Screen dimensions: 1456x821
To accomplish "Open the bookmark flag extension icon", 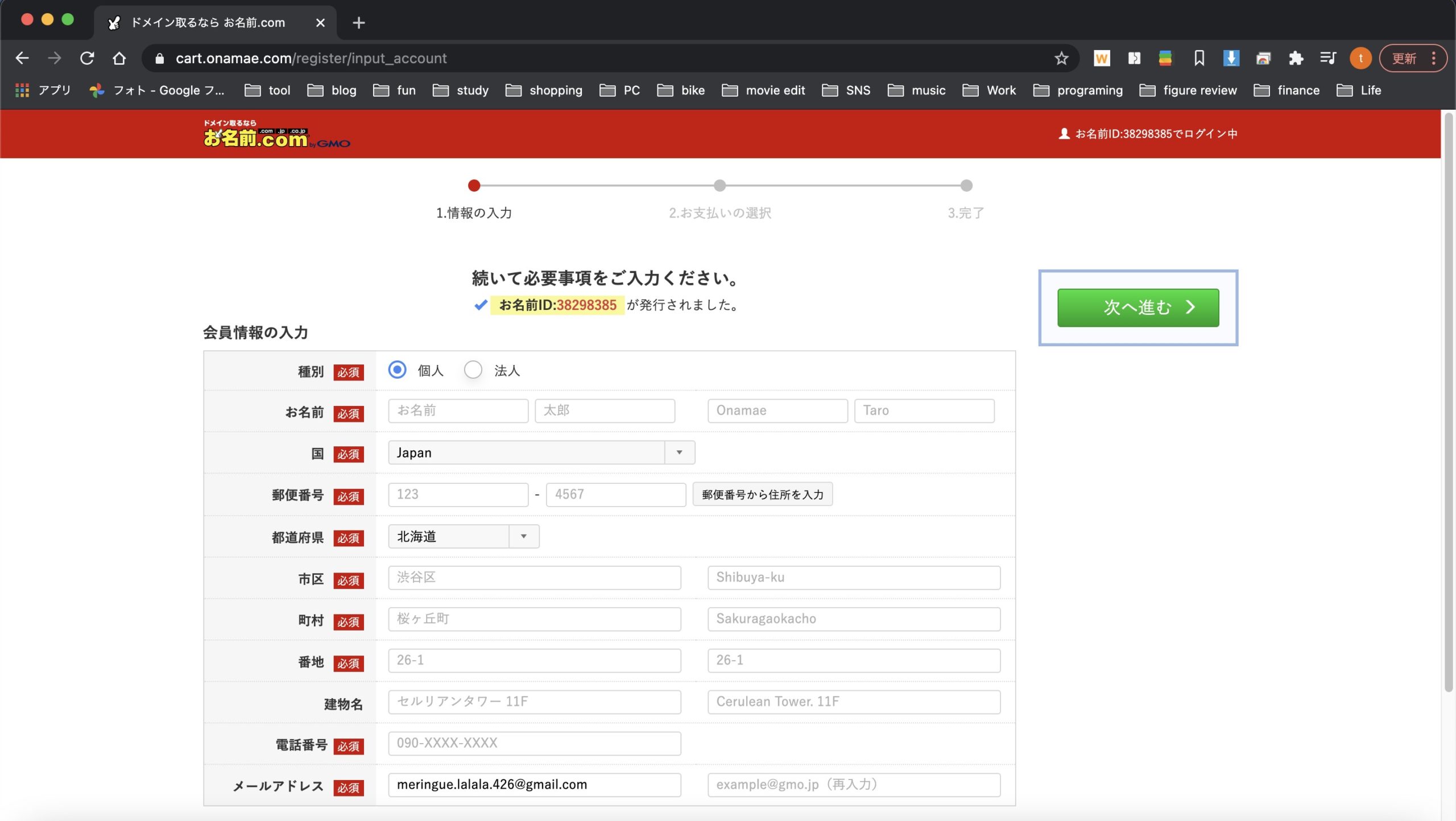I will (1199, 58).
